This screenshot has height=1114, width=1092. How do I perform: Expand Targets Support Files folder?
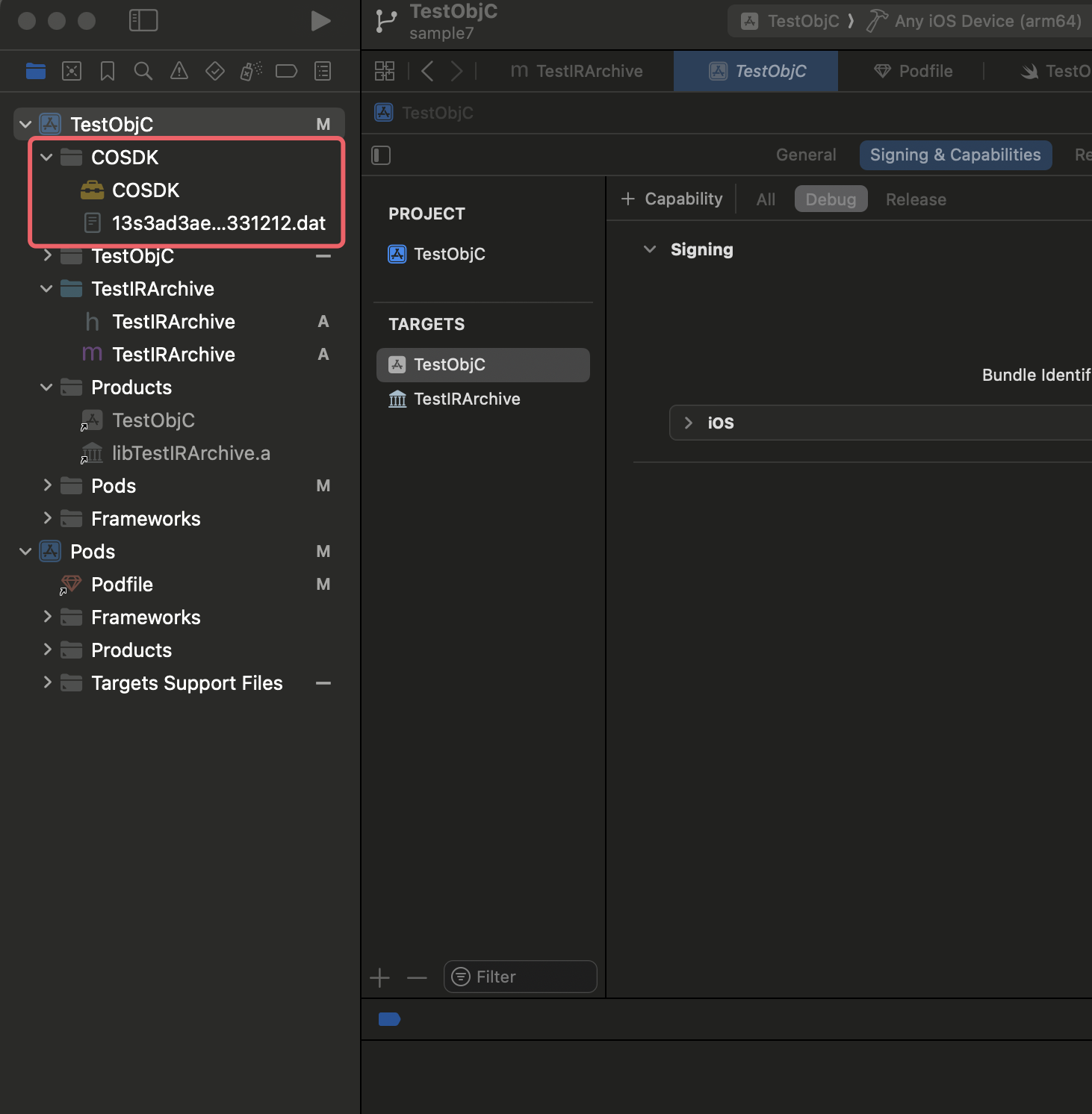[46, 682]
